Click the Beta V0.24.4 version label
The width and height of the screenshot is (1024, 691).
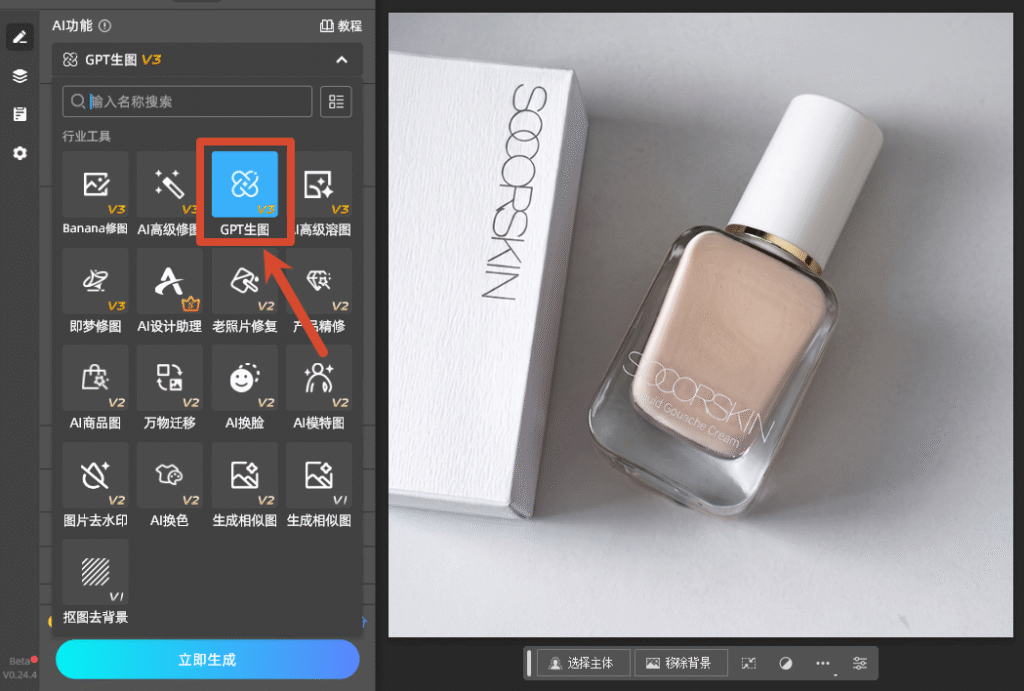[x=20, y=667]
